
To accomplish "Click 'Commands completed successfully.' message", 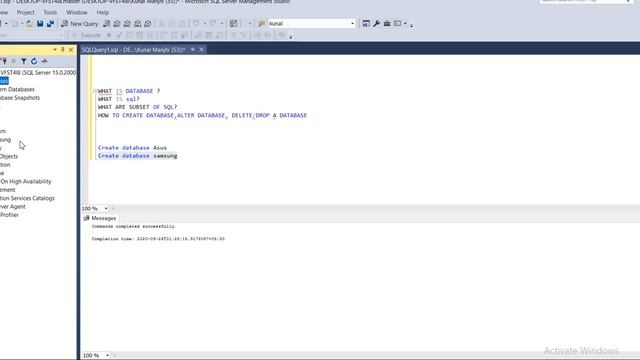I will click(x=134, y=226).
